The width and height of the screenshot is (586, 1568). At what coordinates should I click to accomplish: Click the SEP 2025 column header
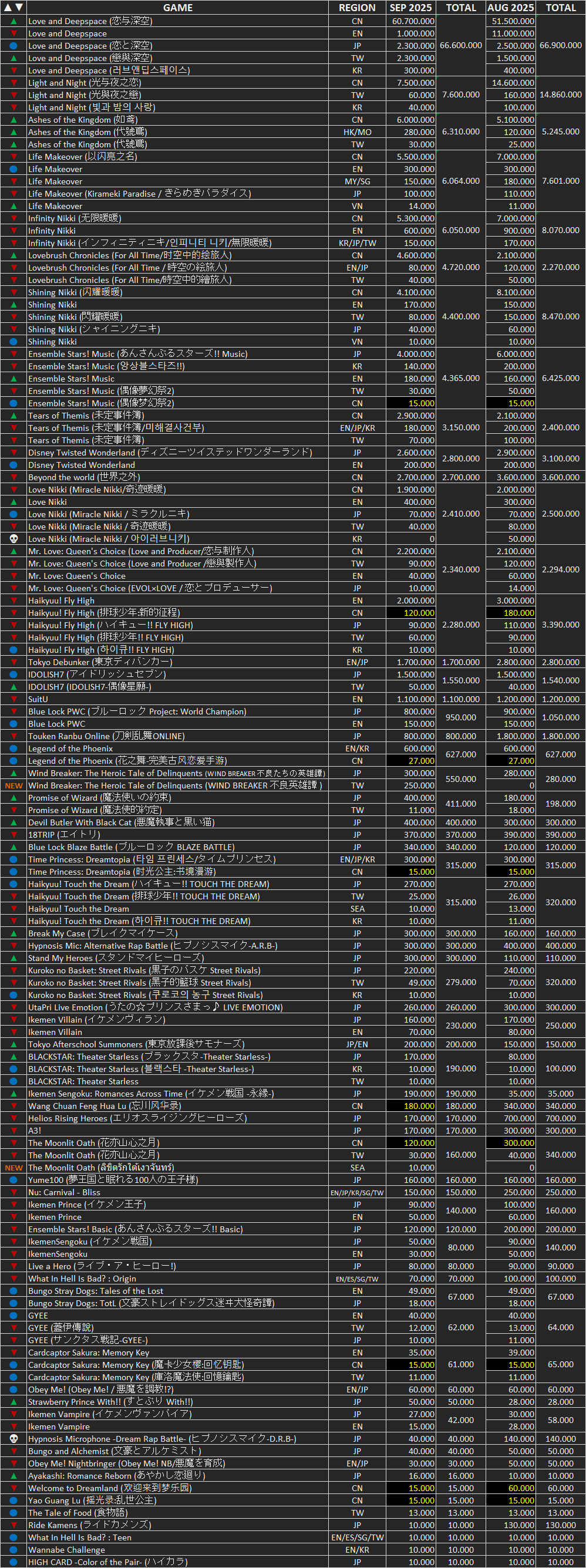pos(411,7)
